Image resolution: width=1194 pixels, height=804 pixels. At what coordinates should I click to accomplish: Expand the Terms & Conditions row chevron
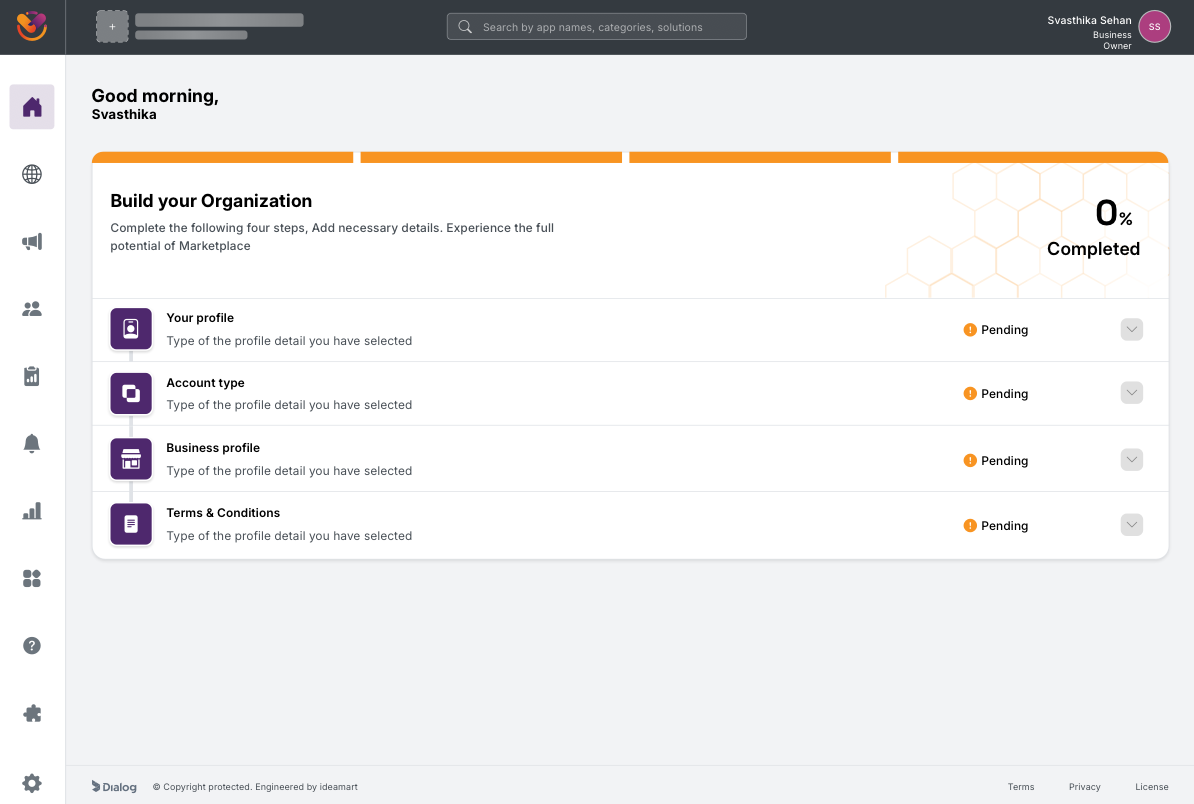1132,525
